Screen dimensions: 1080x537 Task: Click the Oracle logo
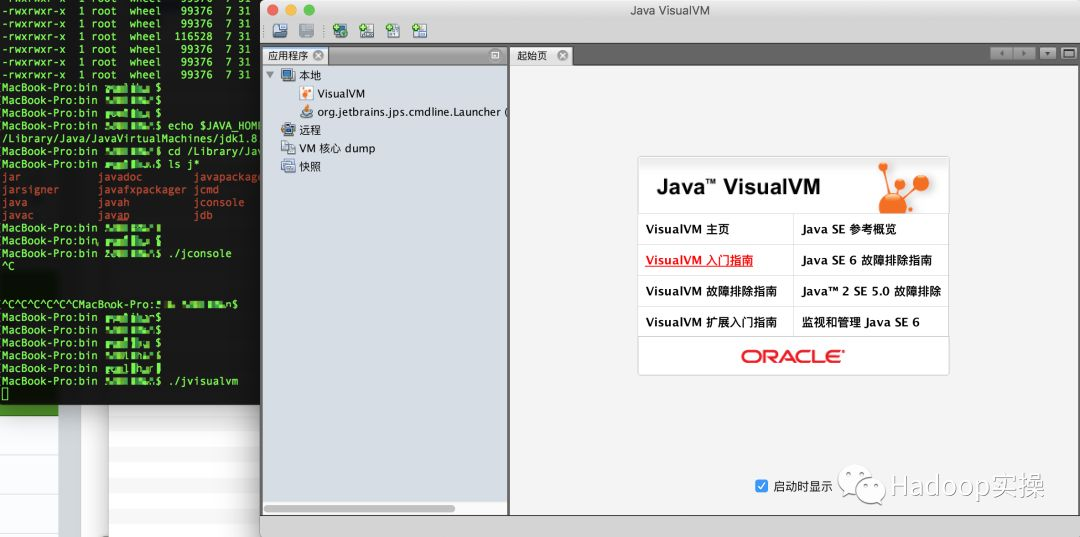793,356
